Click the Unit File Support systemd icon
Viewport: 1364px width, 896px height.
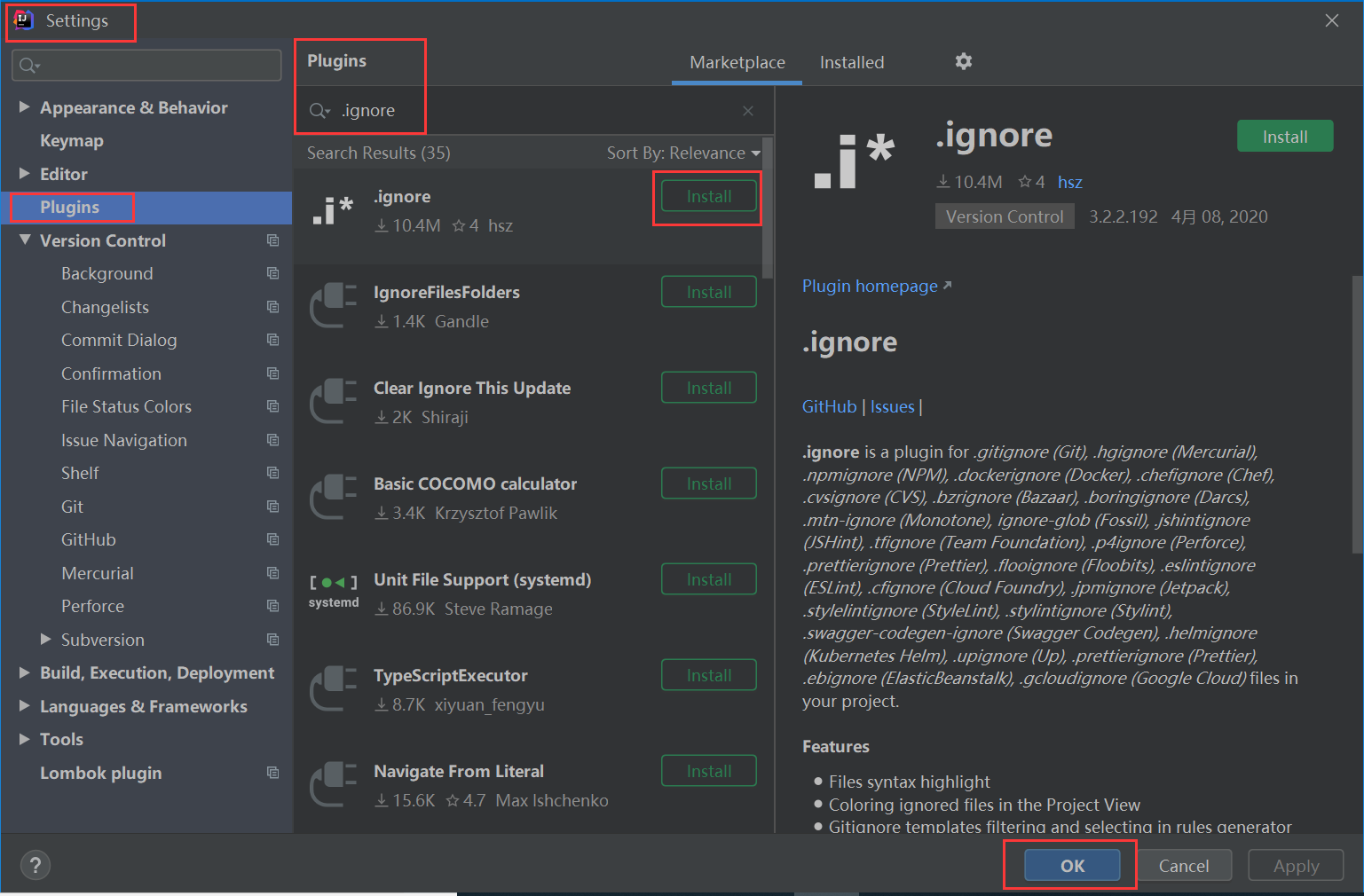(x=334, y=590)
